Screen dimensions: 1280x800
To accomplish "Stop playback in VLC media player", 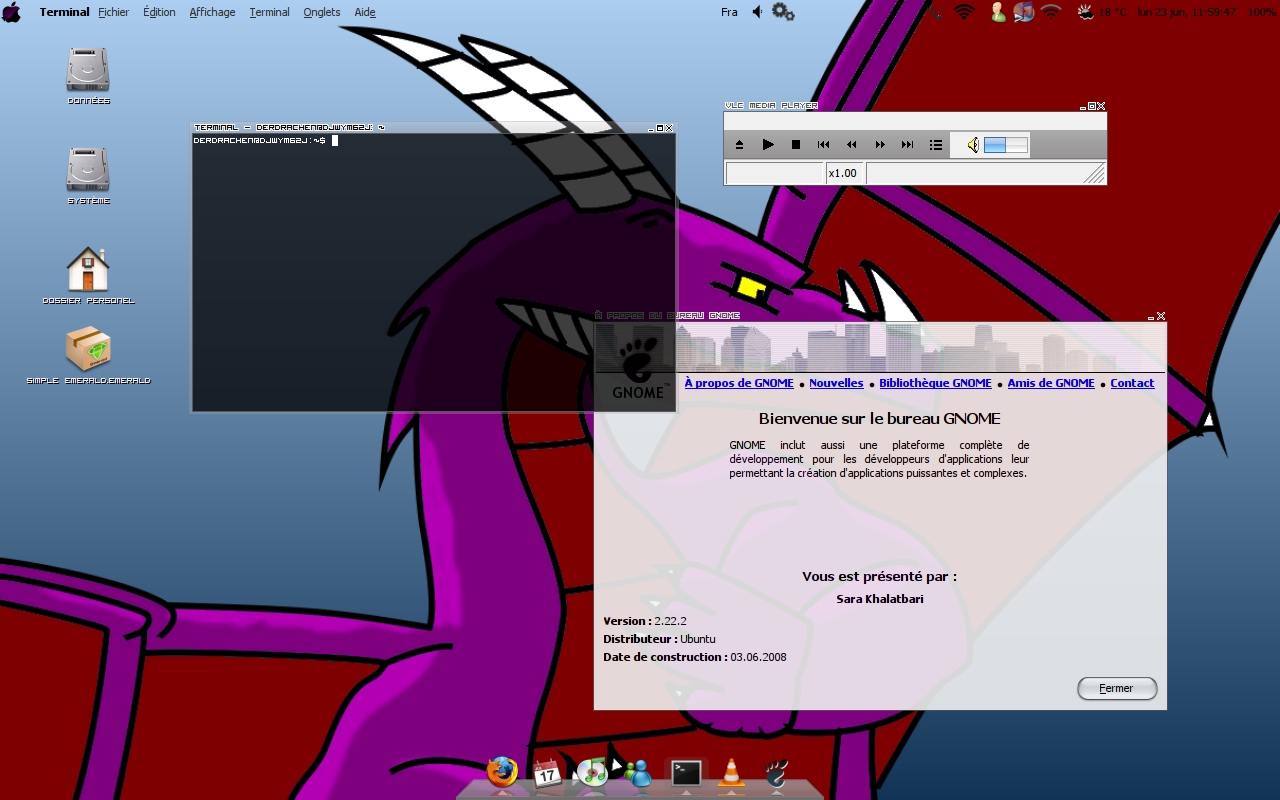I will 796,145.
